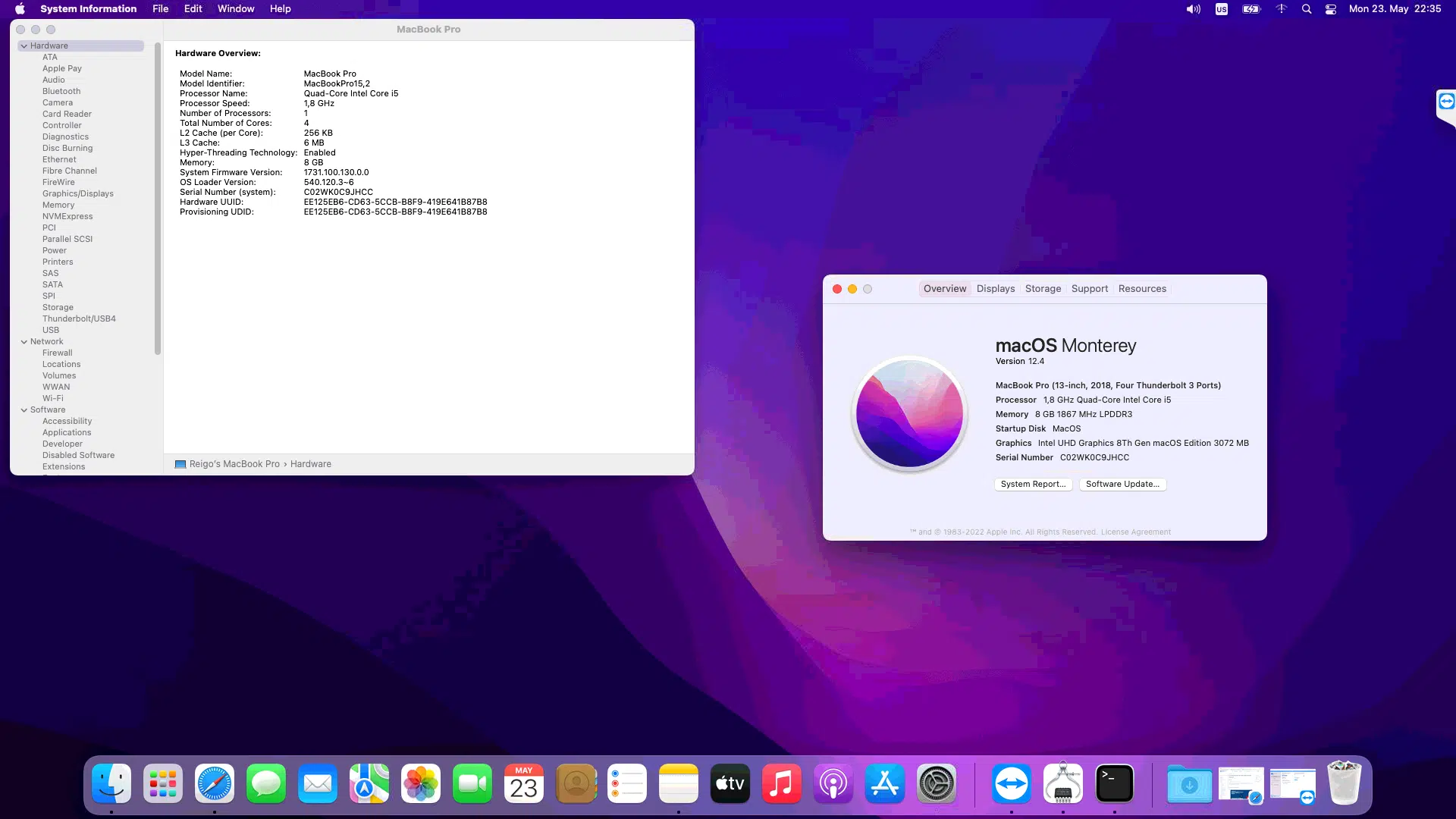This screenshot has height=819, width=1456.
Task: Switch to Resources tab in About window
Action: click(x=1142, y=289)
